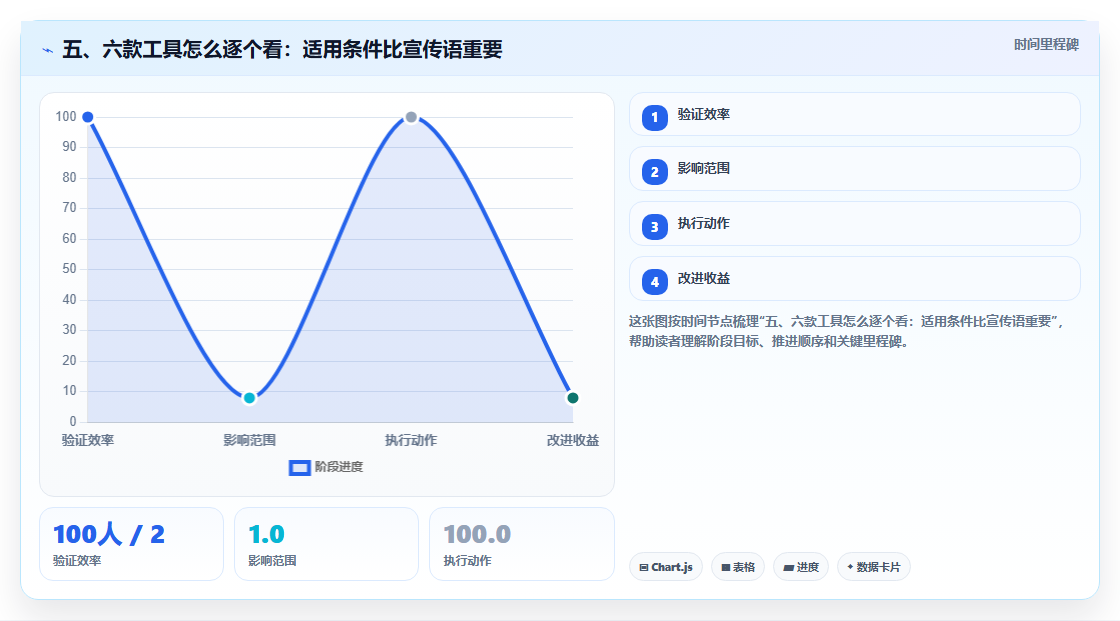Click the 表格 tag chip

coord(738,567)
